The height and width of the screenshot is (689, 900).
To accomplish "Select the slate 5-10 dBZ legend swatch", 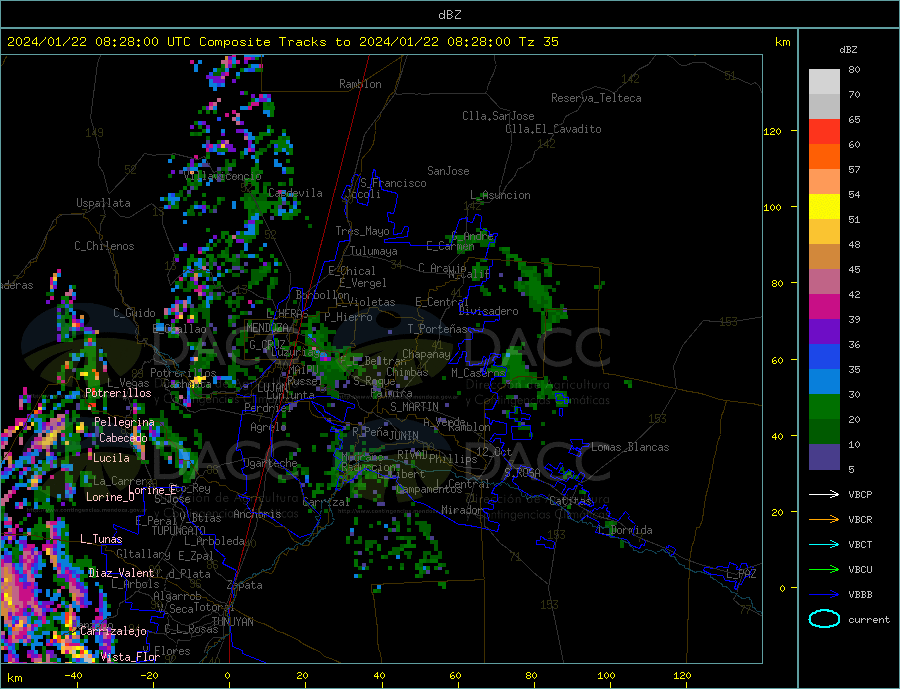I will tap(824, 457).
